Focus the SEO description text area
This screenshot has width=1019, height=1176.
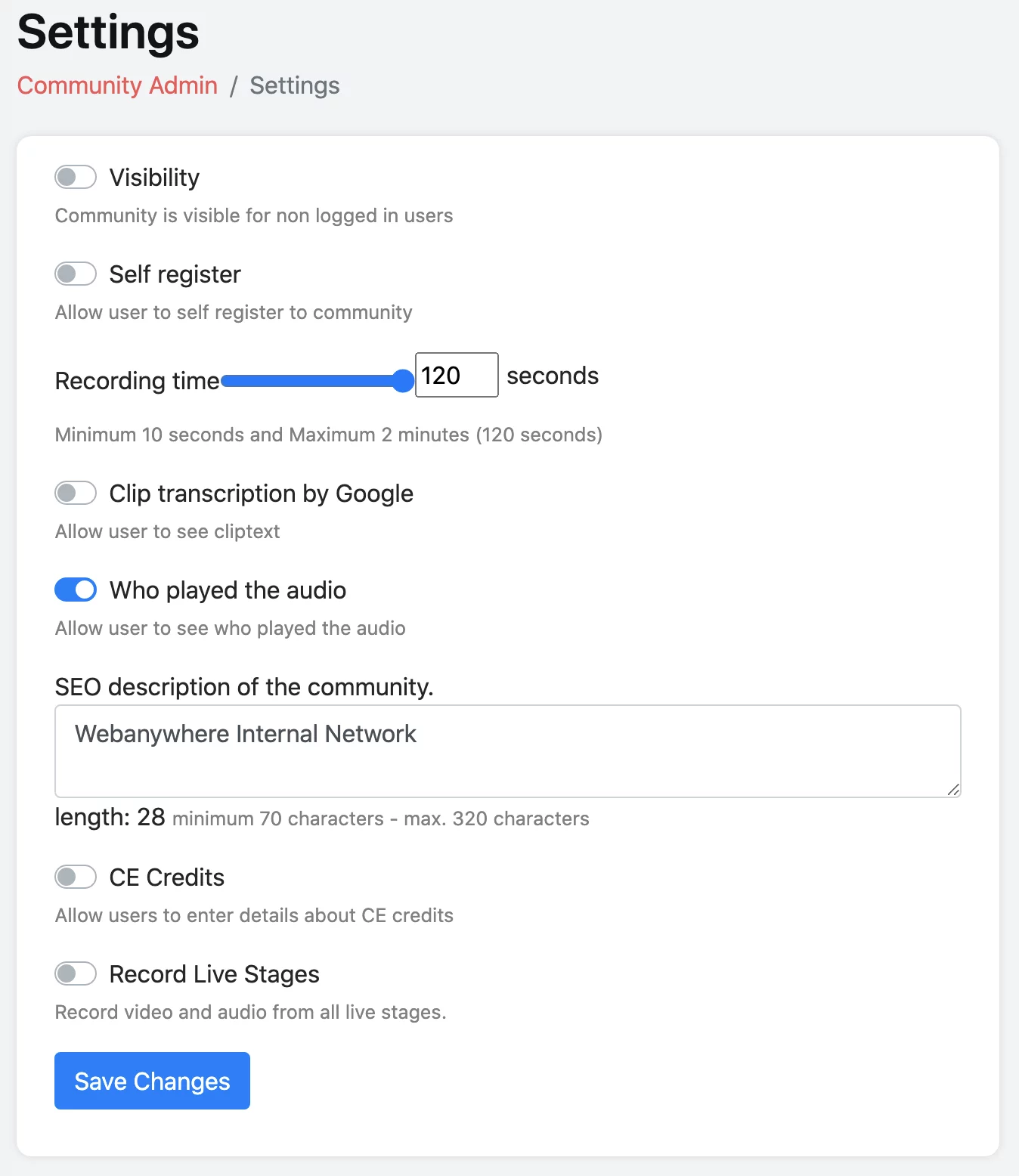click(507, 751)
